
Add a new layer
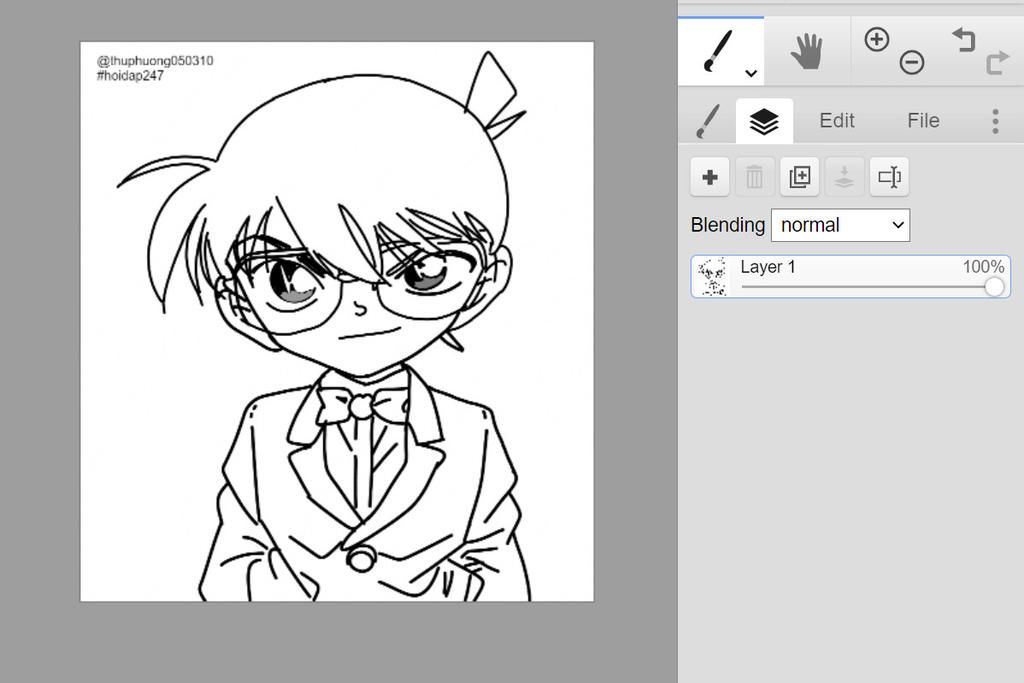[x=710, y=177]
